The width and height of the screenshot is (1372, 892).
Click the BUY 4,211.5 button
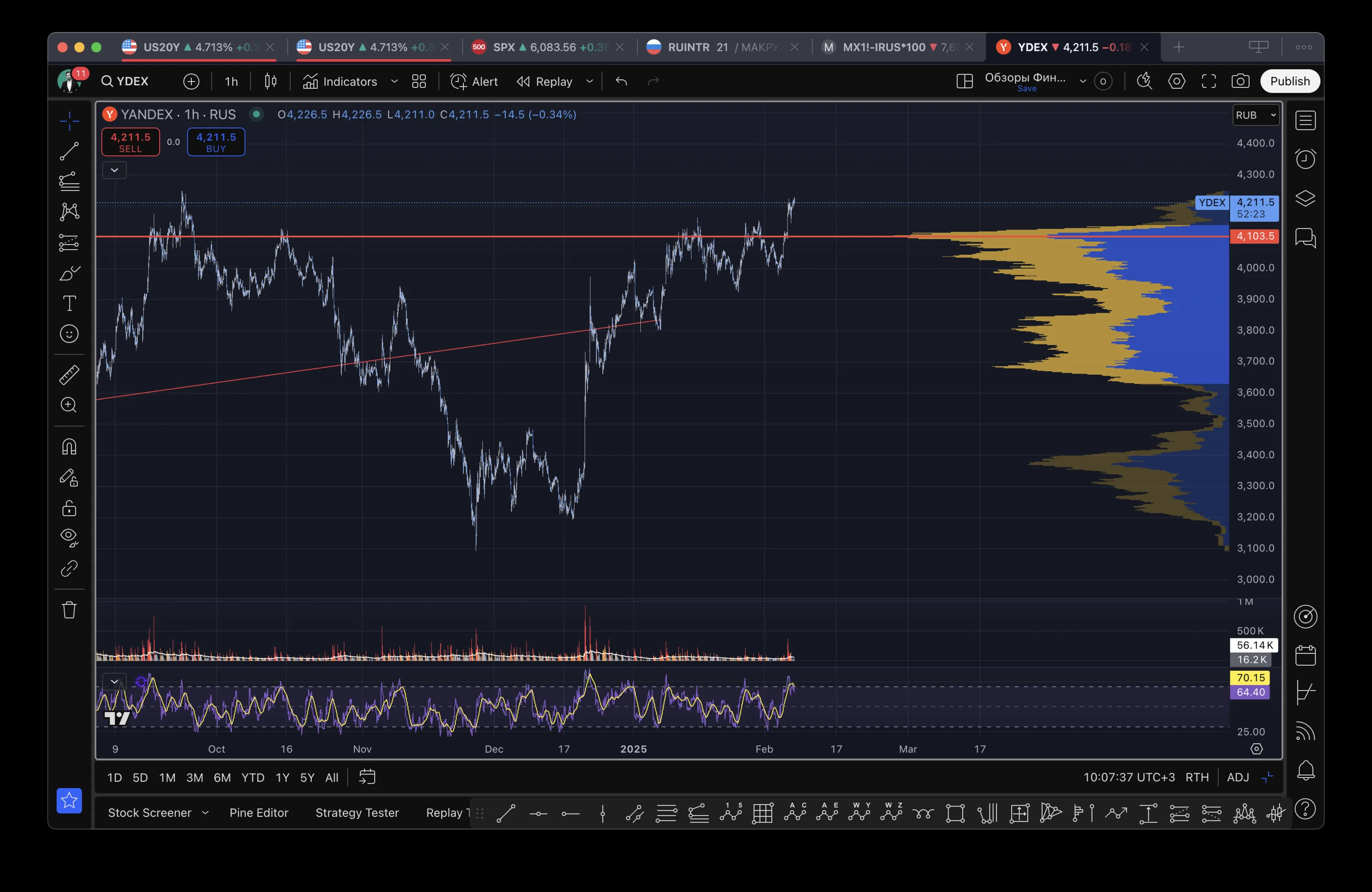216,142
